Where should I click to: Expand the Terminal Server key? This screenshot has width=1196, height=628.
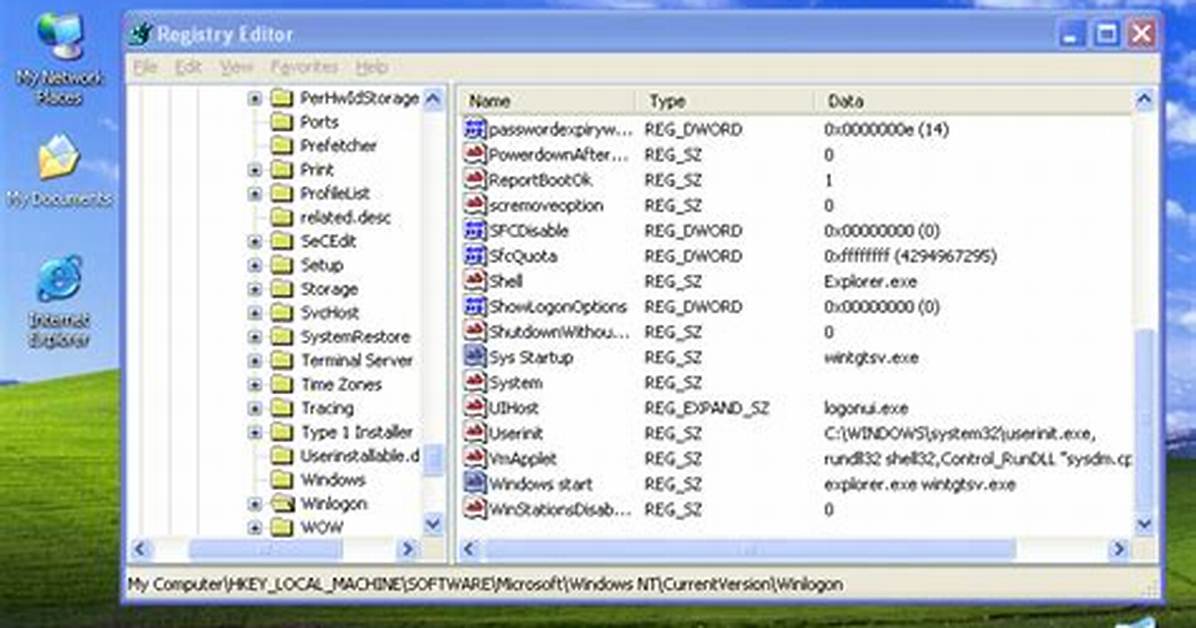pyautogui.click(x=255, y=361)
